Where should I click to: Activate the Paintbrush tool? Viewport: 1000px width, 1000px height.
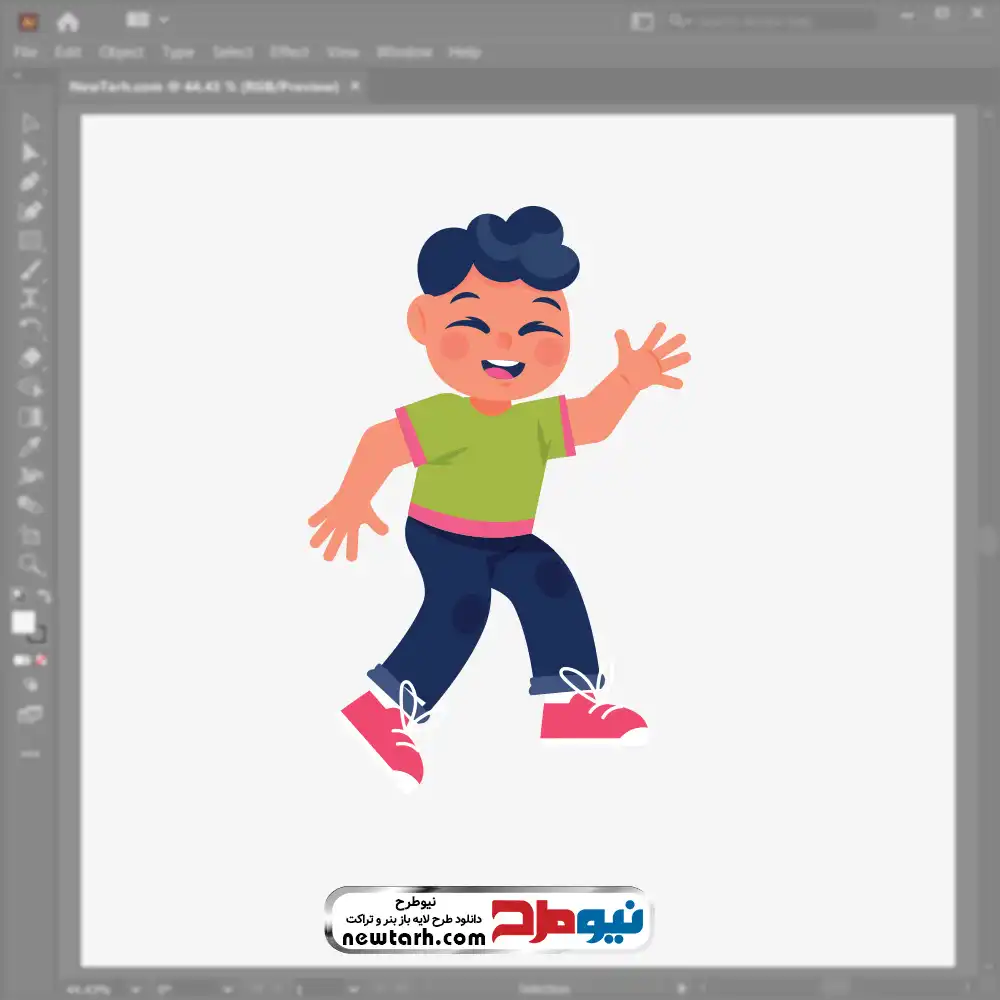30,269
